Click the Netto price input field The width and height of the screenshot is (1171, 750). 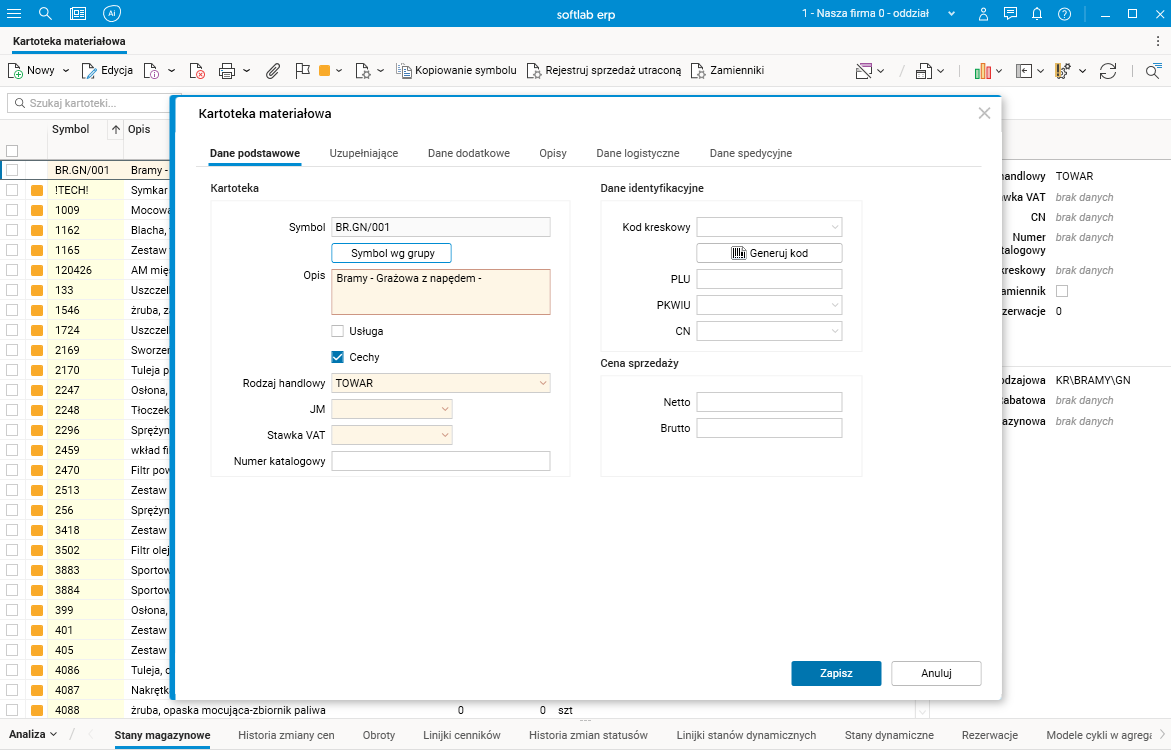pos(769,402)
